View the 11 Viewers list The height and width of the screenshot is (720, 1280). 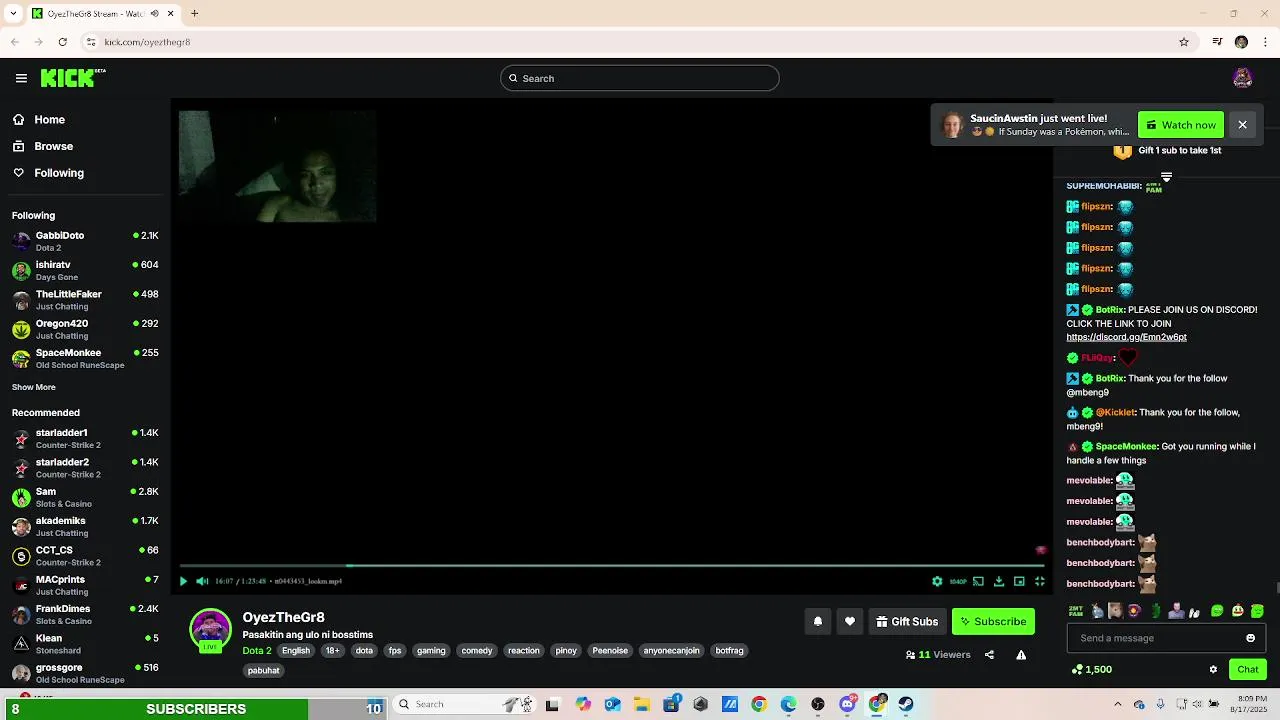938,655
